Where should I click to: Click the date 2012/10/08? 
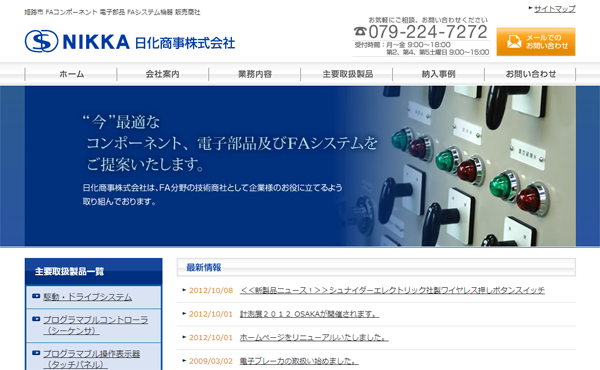tap(211, 290)
